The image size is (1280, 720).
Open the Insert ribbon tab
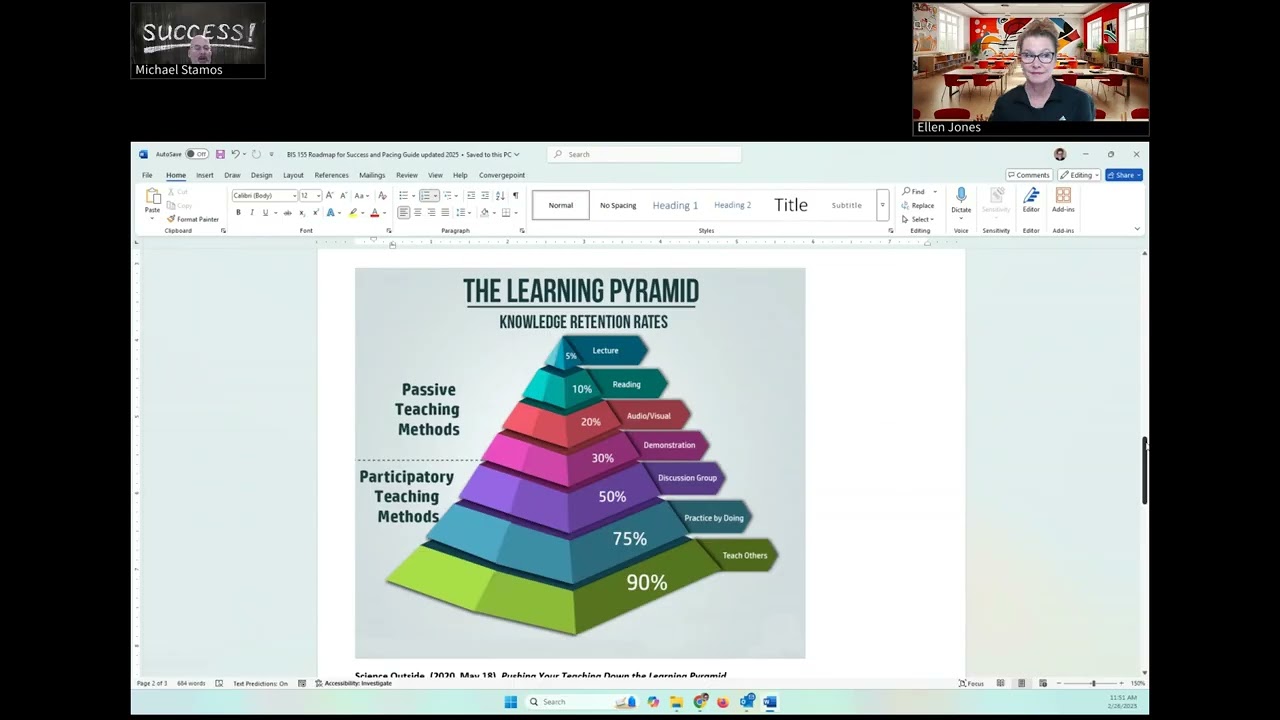tap(205, 175)
